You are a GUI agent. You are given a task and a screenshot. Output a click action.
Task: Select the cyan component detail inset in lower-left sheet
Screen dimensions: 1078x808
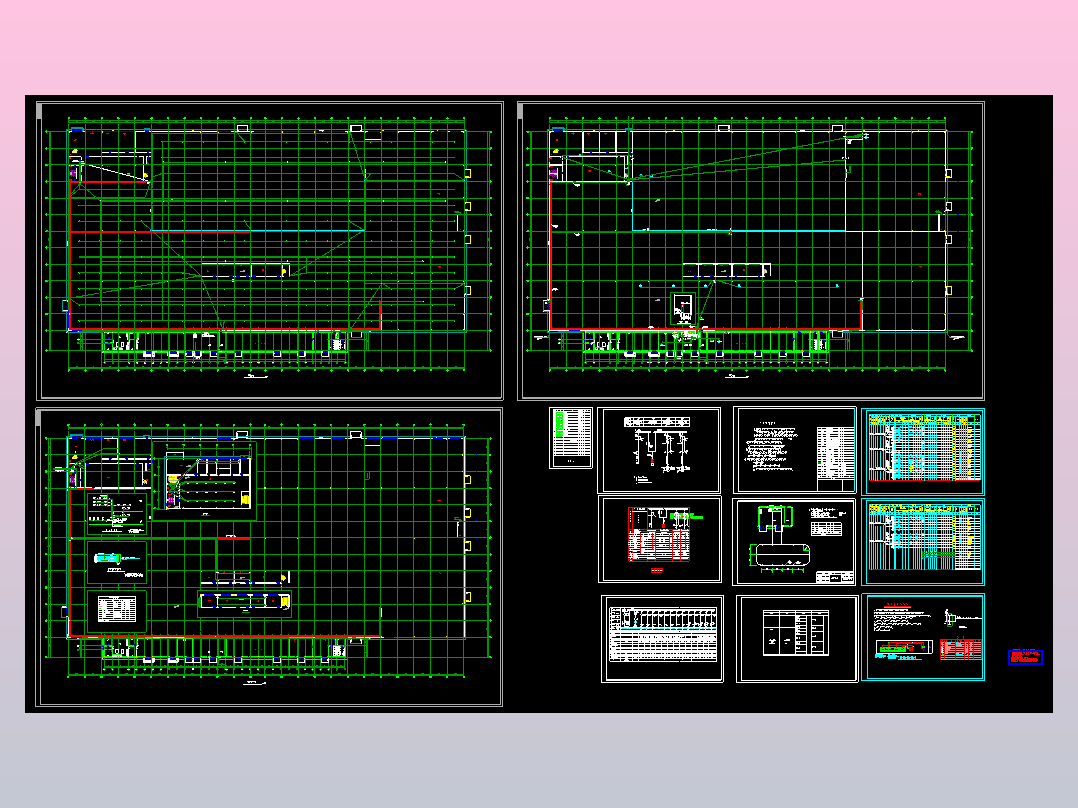116,561
